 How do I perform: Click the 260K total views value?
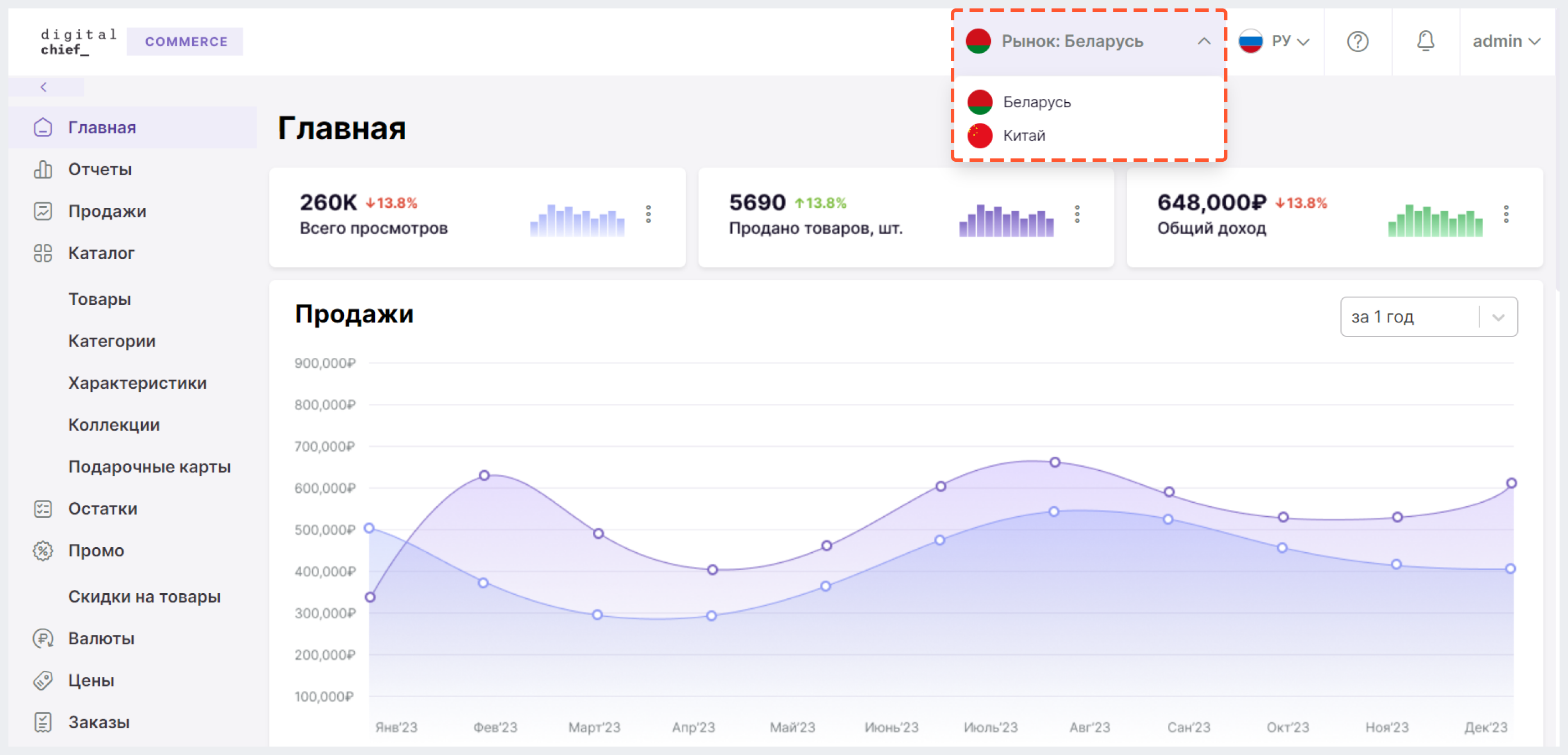click(328, 202)
